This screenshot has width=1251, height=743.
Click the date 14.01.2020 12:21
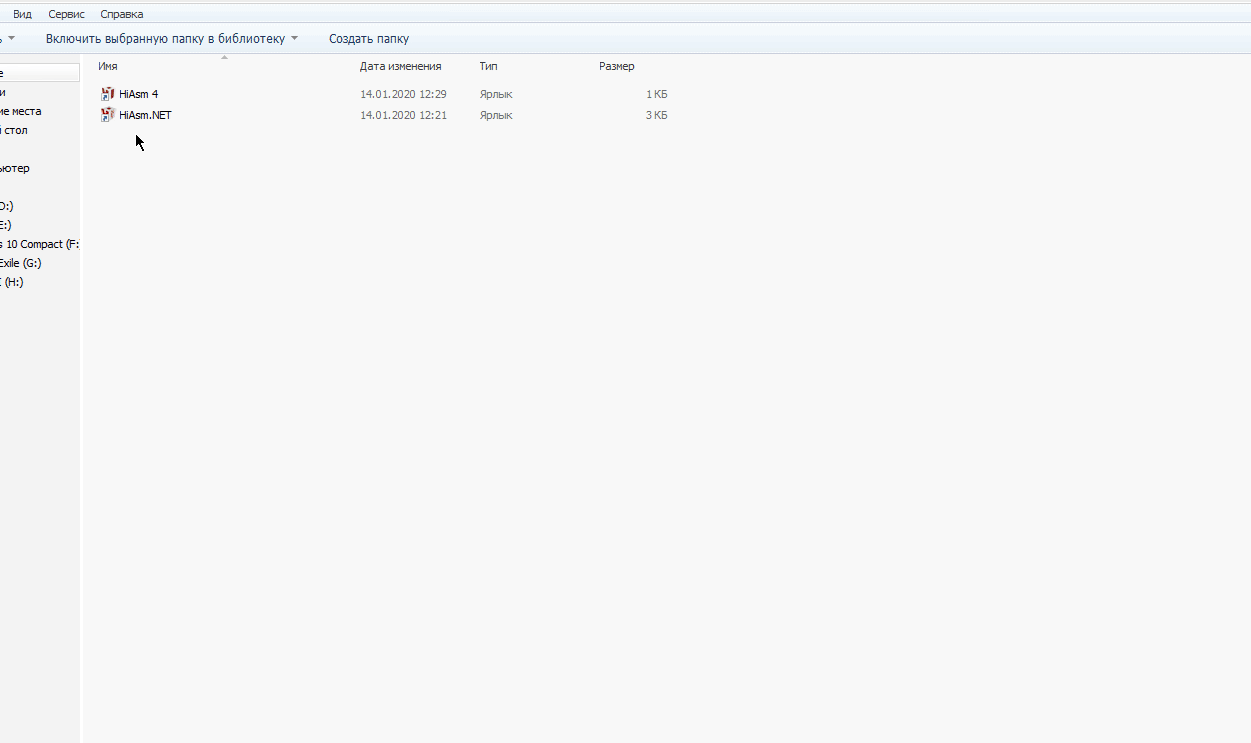[x=403, y=115]
